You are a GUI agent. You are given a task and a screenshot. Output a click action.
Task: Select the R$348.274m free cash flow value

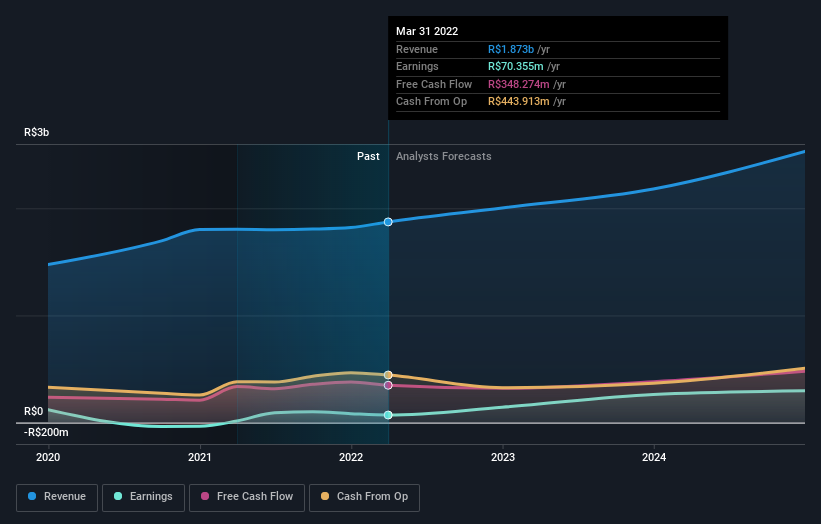point(522,84)
